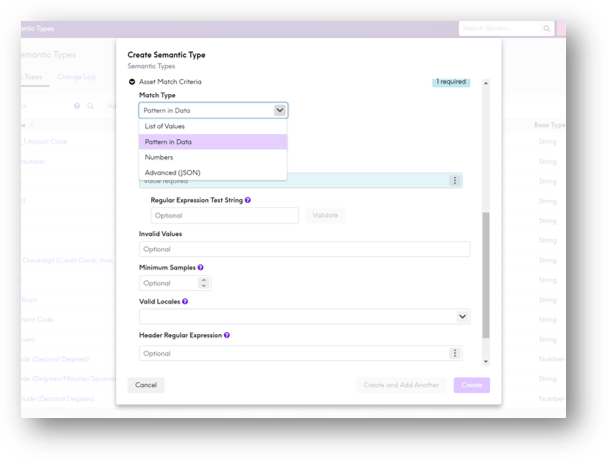
Task: Click the background list search help icon
Action: coord(77,106)
